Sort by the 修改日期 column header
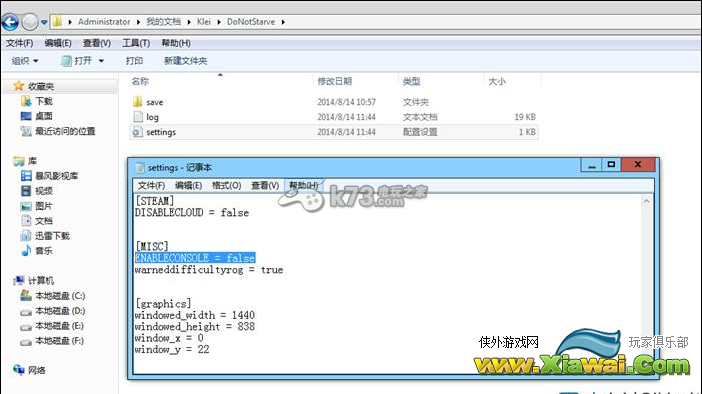The height and width of the screenshot is (394, 702). [x=334, y=81]
